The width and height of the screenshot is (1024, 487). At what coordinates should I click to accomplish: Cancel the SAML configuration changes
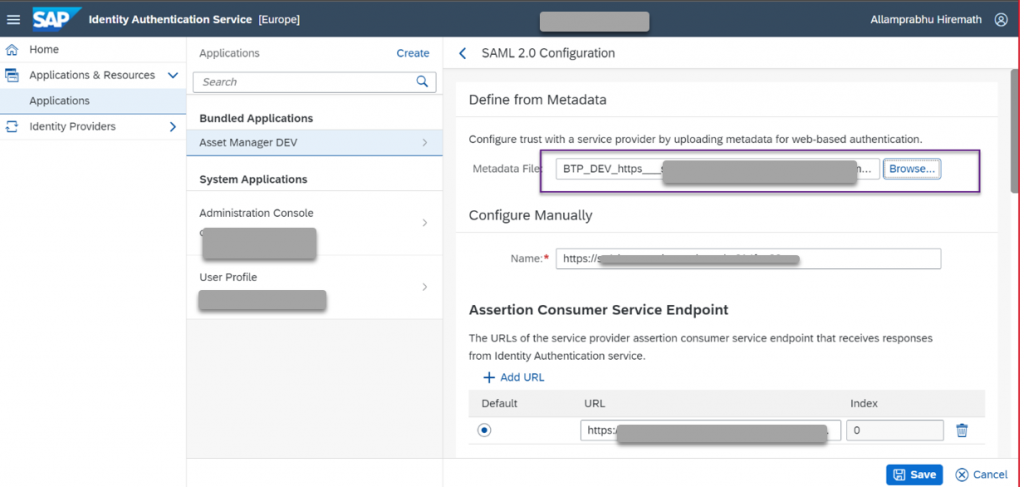pos(982,475)
